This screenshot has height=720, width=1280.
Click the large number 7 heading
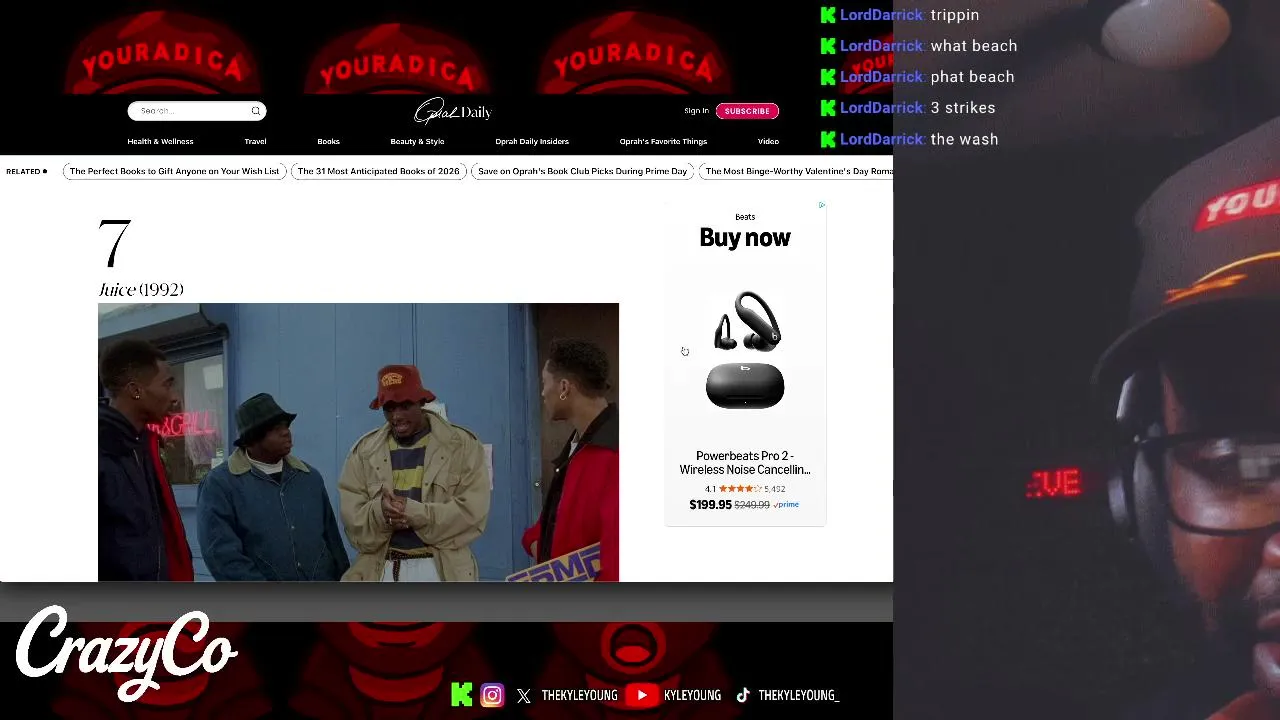[114, 243]
